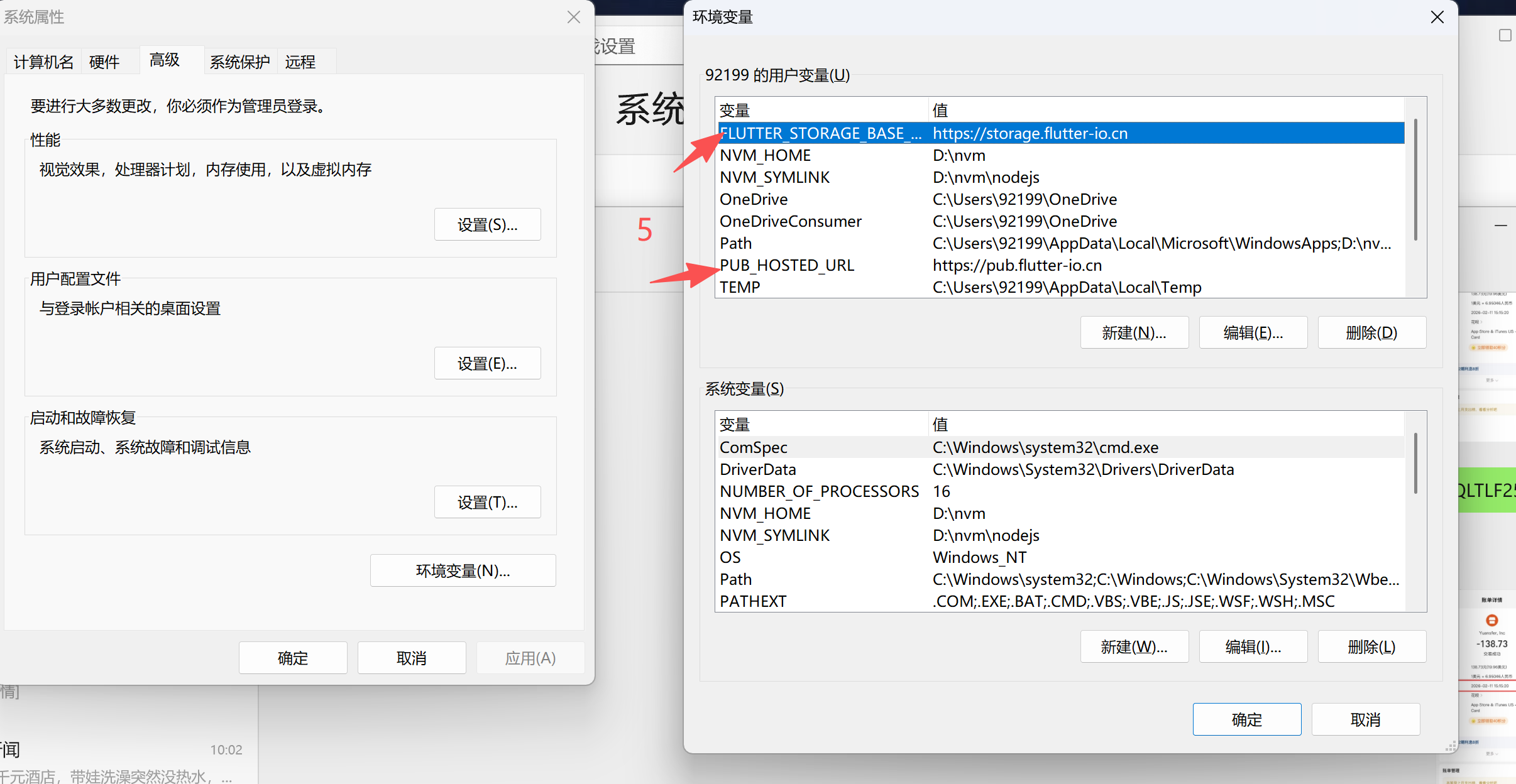Click 编辑(E)... for user variables
Viewport: 1516px width, 784px height.
(x=1253, y=333)
